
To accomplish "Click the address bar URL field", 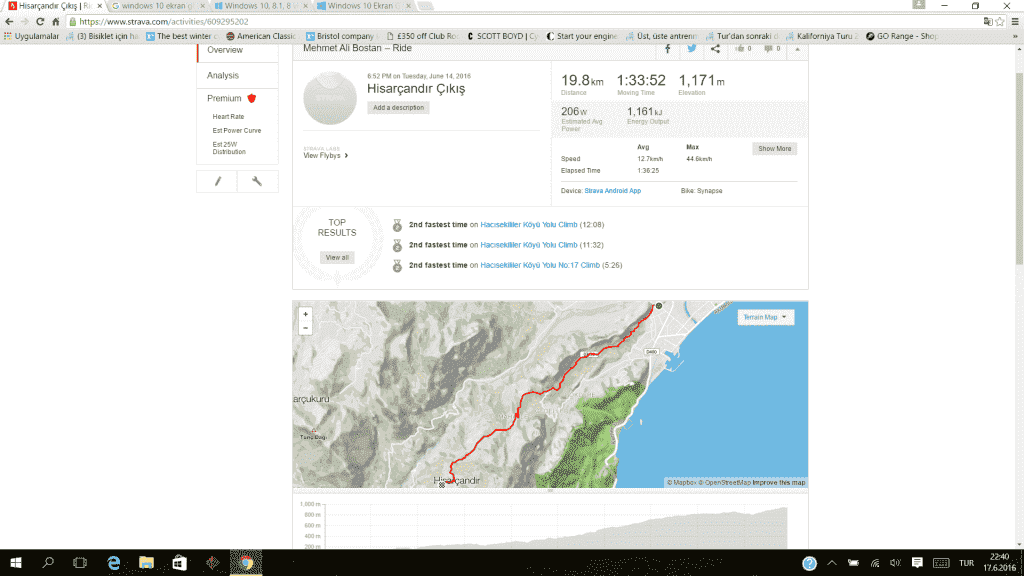I will tap(500, 21).
